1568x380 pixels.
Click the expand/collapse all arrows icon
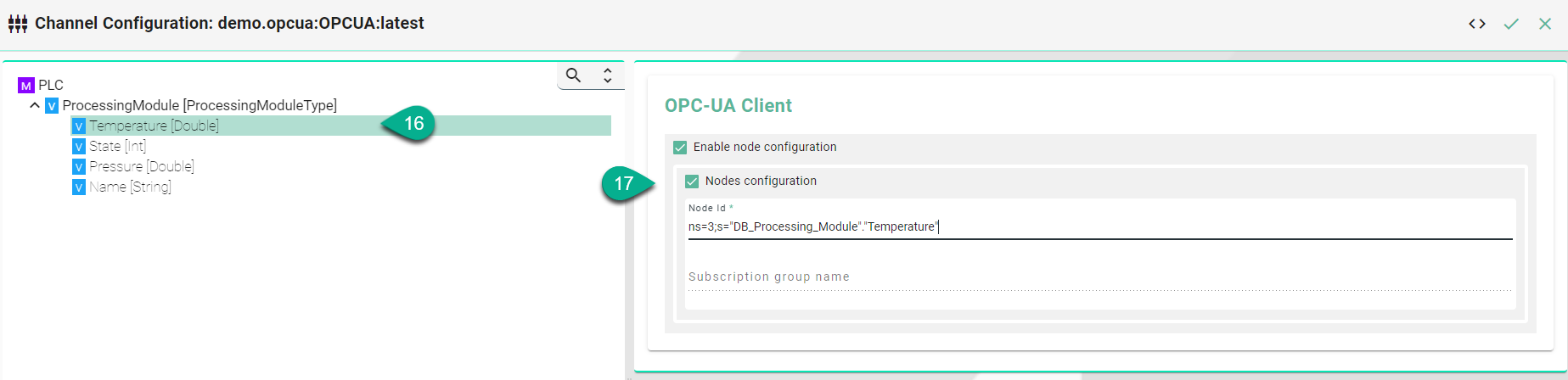(x=608, y=75)
